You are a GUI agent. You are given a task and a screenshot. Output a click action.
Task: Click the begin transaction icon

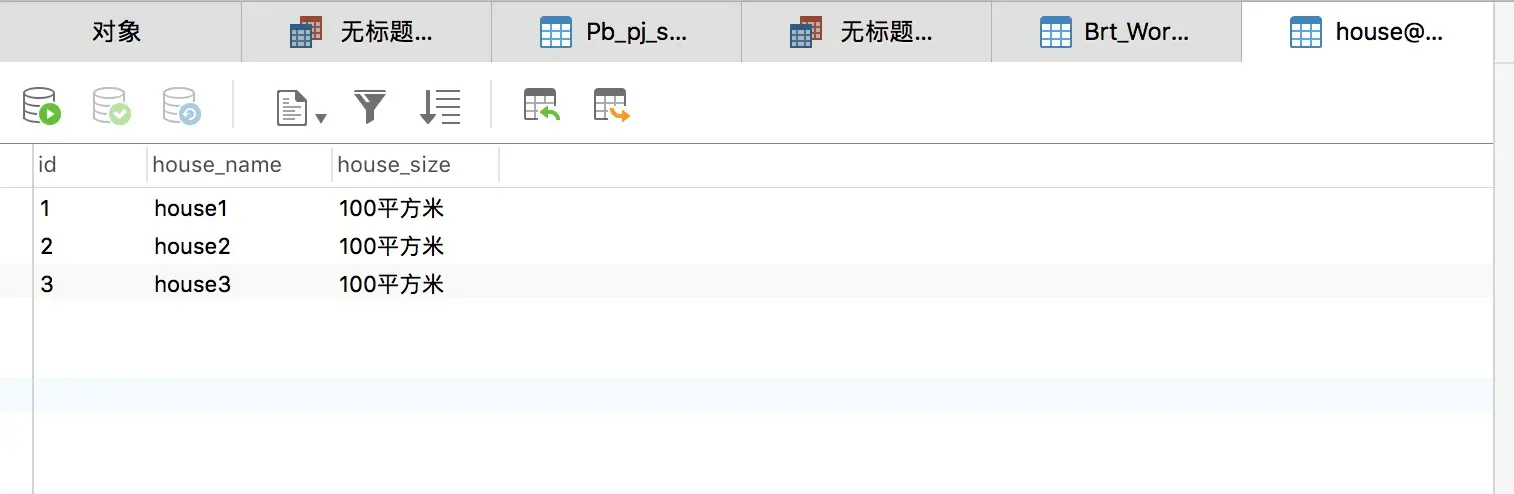pos(42,106)
